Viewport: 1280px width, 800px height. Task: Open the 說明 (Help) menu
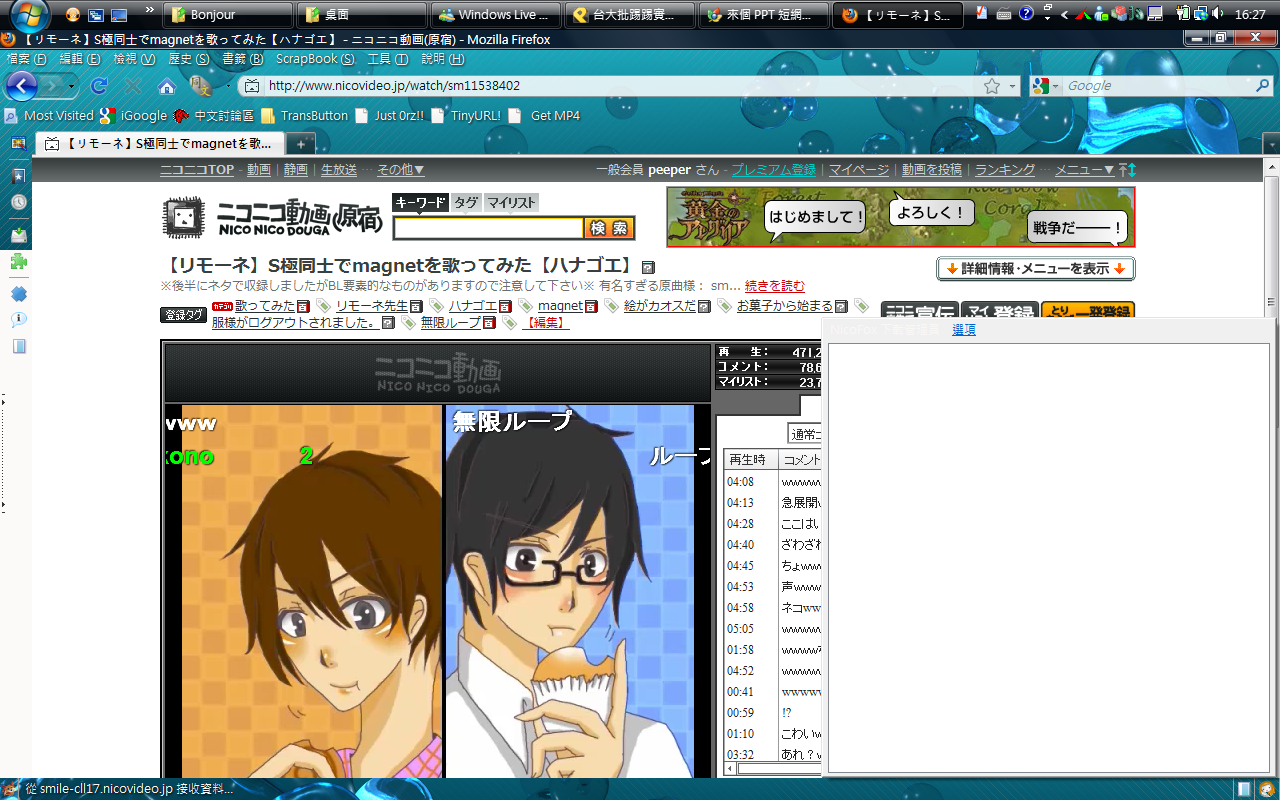pos(443,59)
